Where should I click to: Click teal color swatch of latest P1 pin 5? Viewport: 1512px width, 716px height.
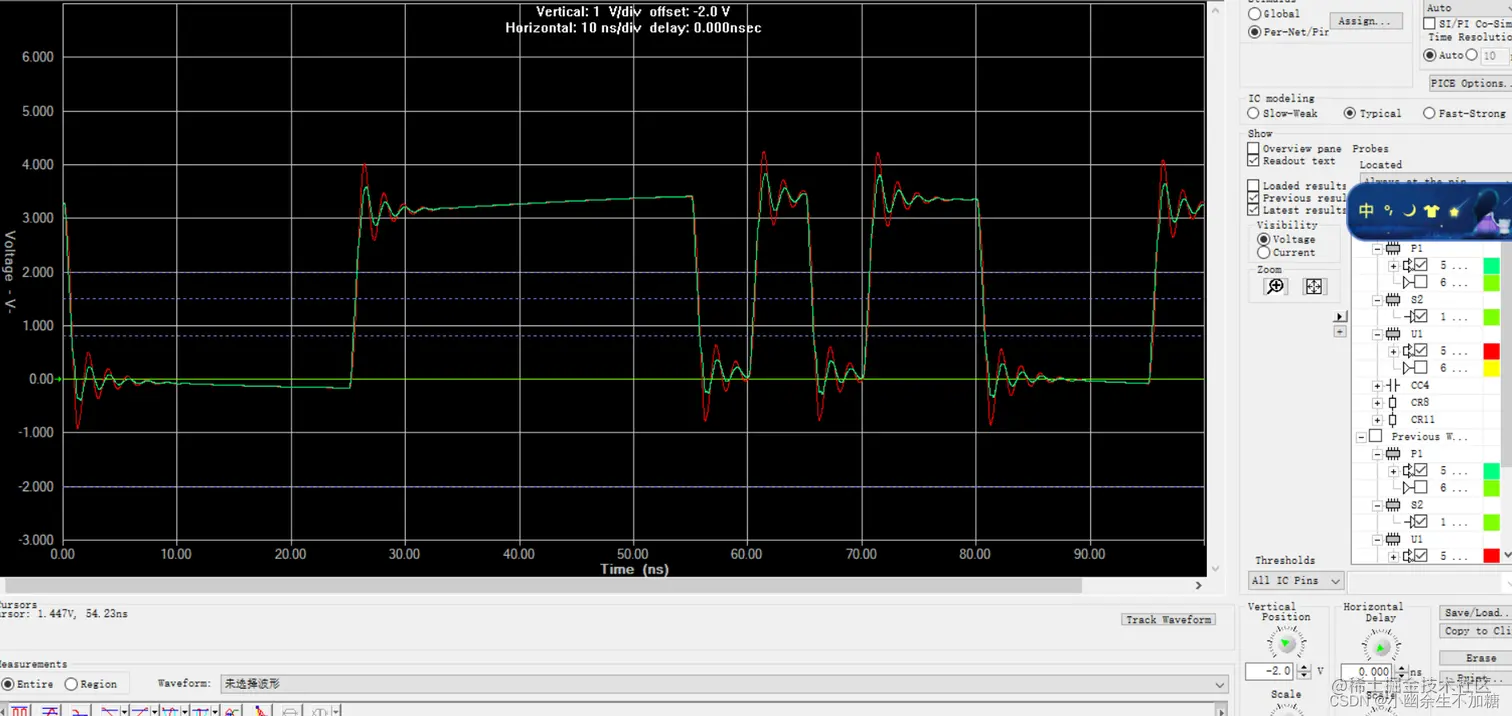coord(1491,265)
